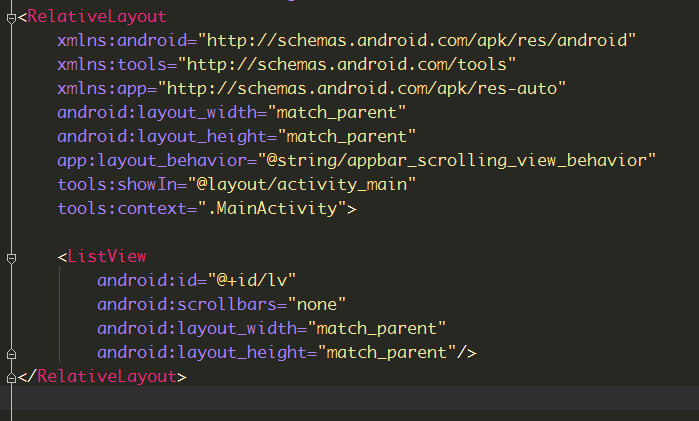Click the "@+id/lv" value
This screenshot has width=699, height=421.
(x=252, y=281)
